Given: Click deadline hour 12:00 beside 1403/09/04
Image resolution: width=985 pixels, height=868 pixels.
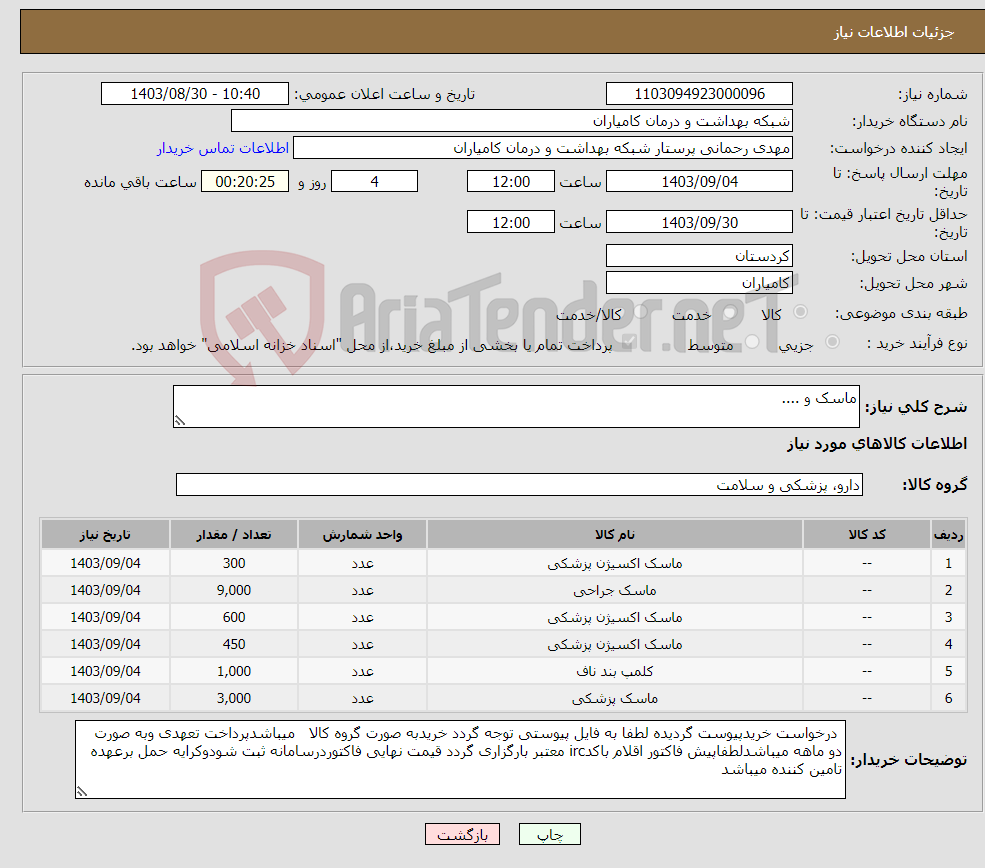Looking at the screenshot, I should pyautogui.click(x=511, y=182).
